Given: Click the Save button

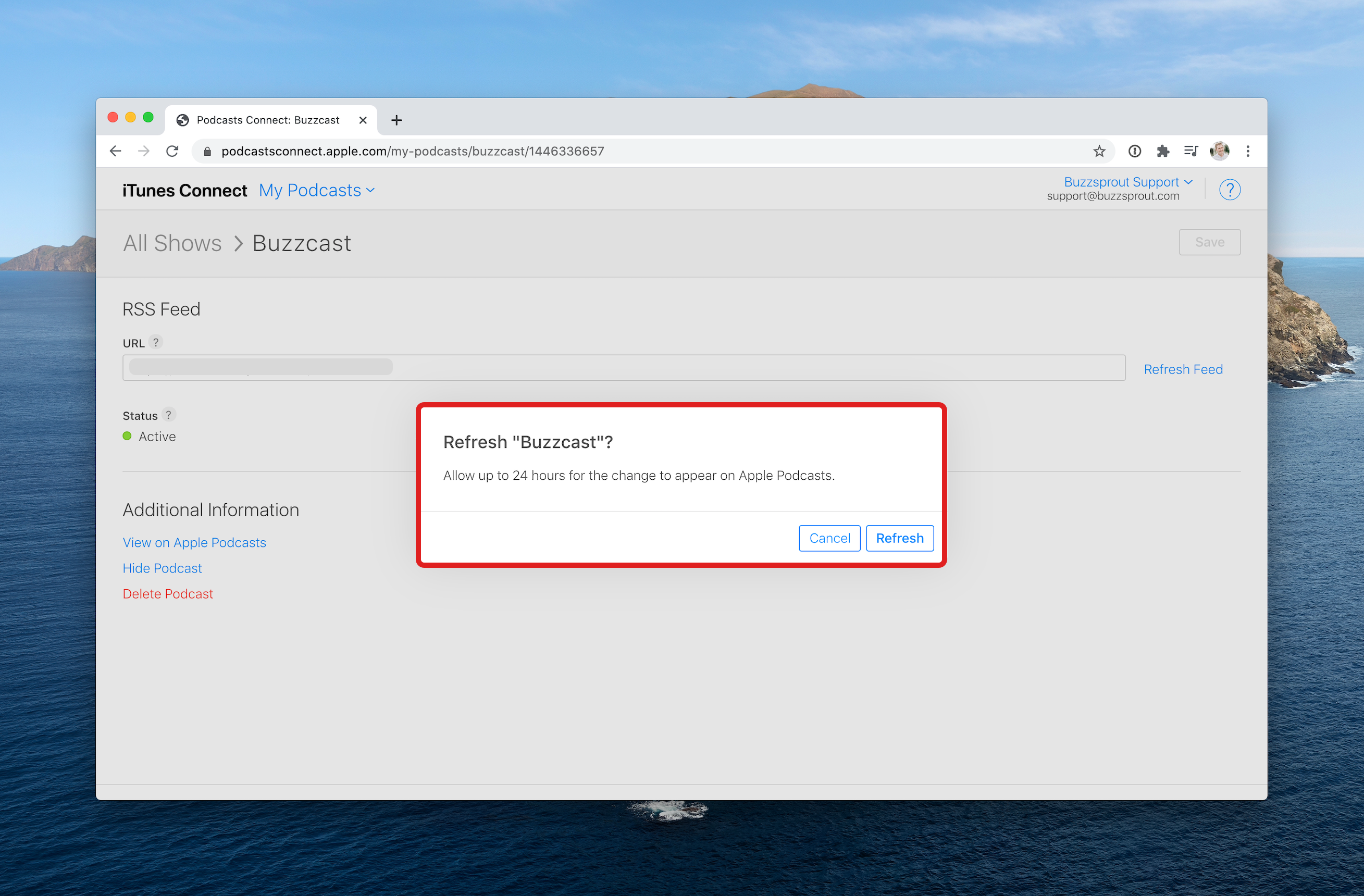Looking at the screenshot, I should point(1209,242).
